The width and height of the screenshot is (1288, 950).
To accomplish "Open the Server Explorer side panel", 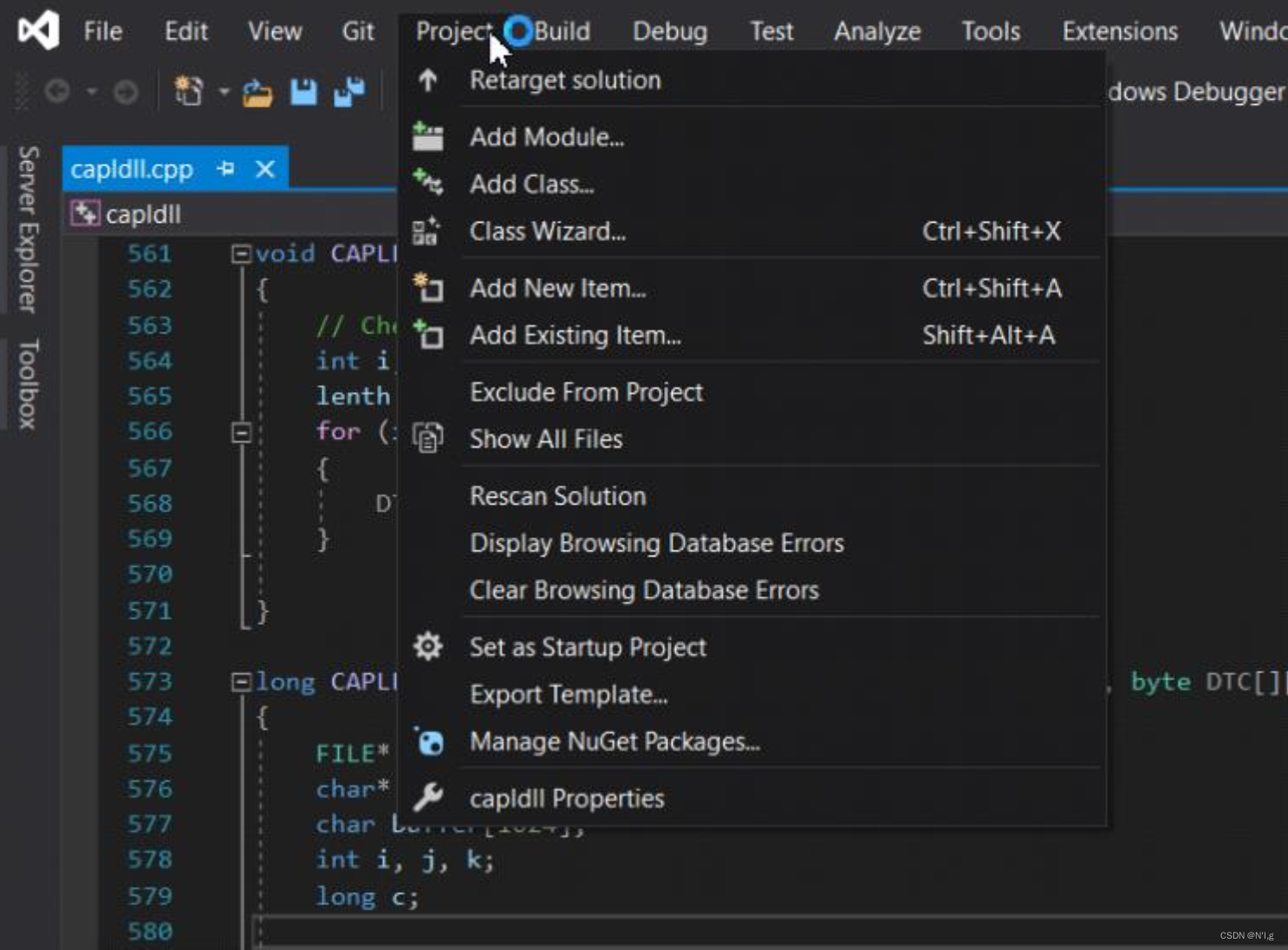I will click(x=29, y=229).
